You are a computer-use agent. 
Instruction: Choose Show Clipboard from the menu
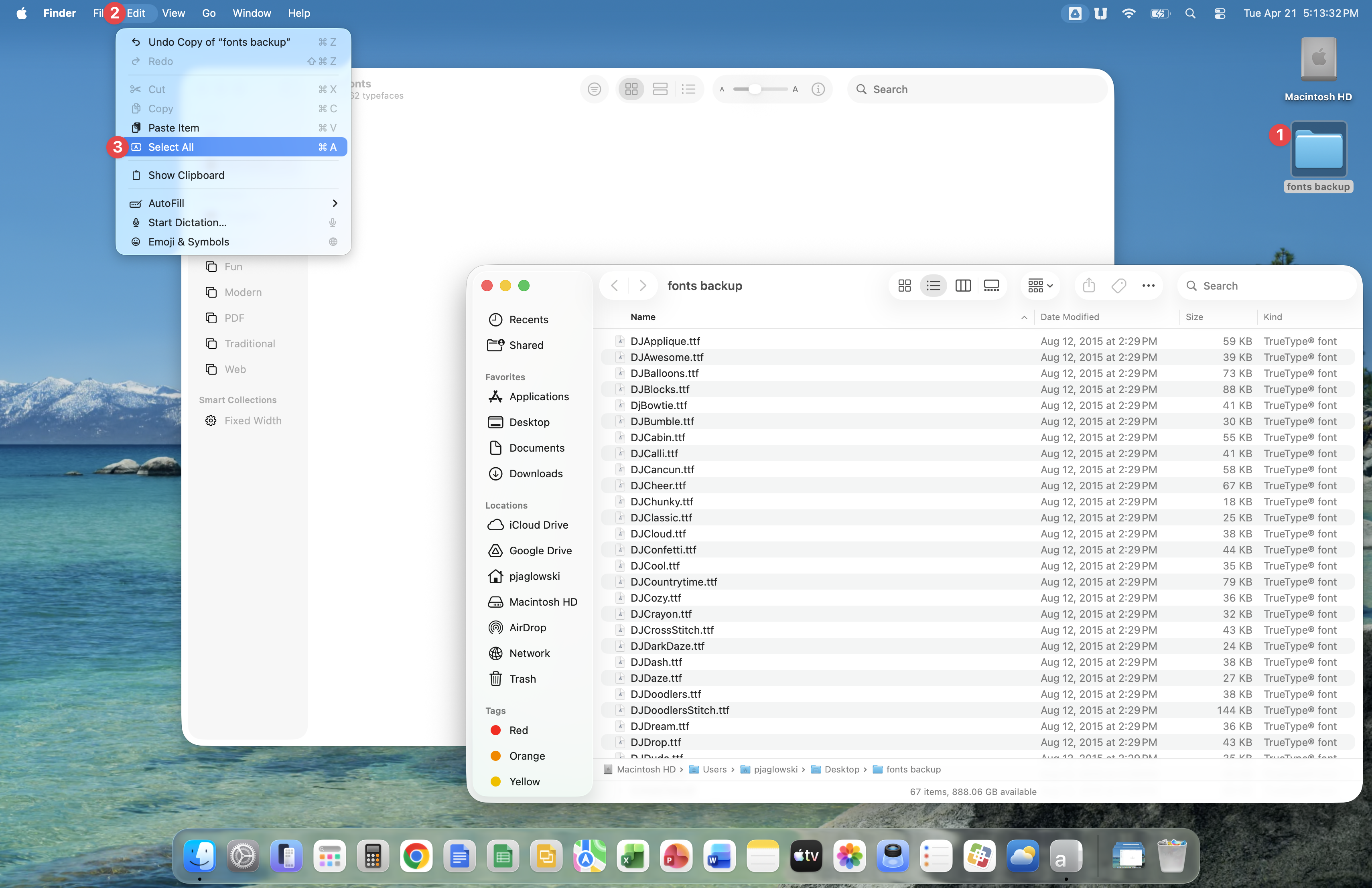pyautogui.click(x=186, y=175)
